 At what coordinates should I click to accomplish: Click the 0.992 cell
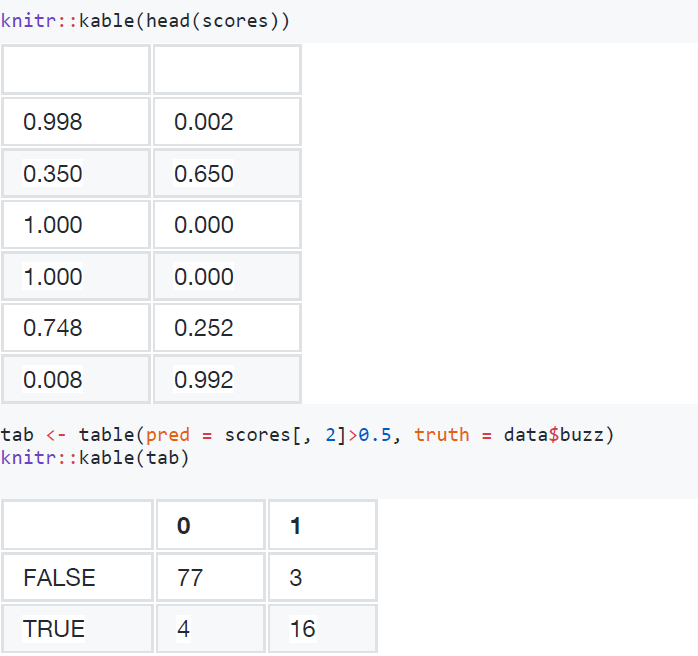coord(227,379)
